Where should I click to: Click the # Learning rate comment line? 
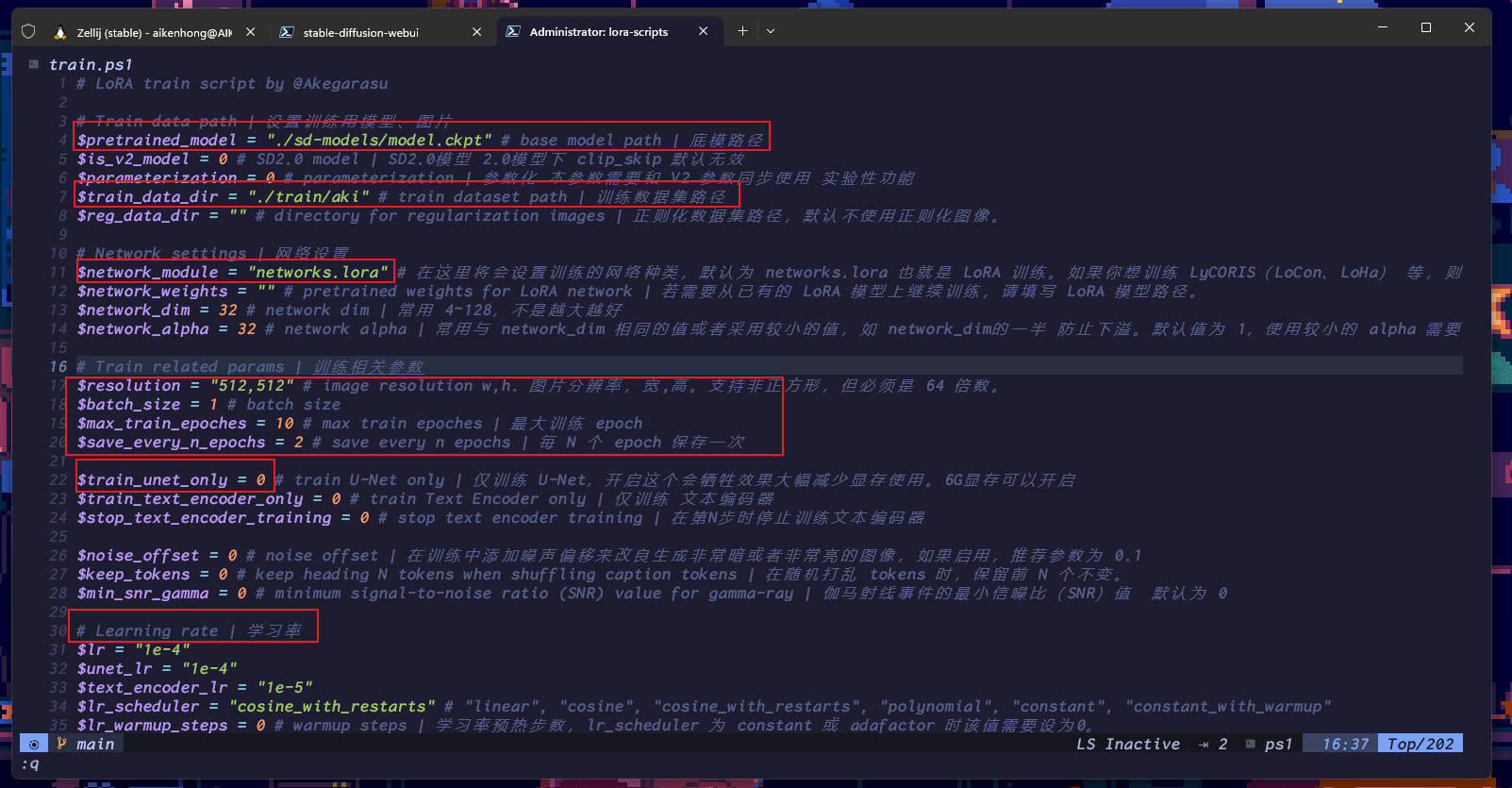[190, 630]
